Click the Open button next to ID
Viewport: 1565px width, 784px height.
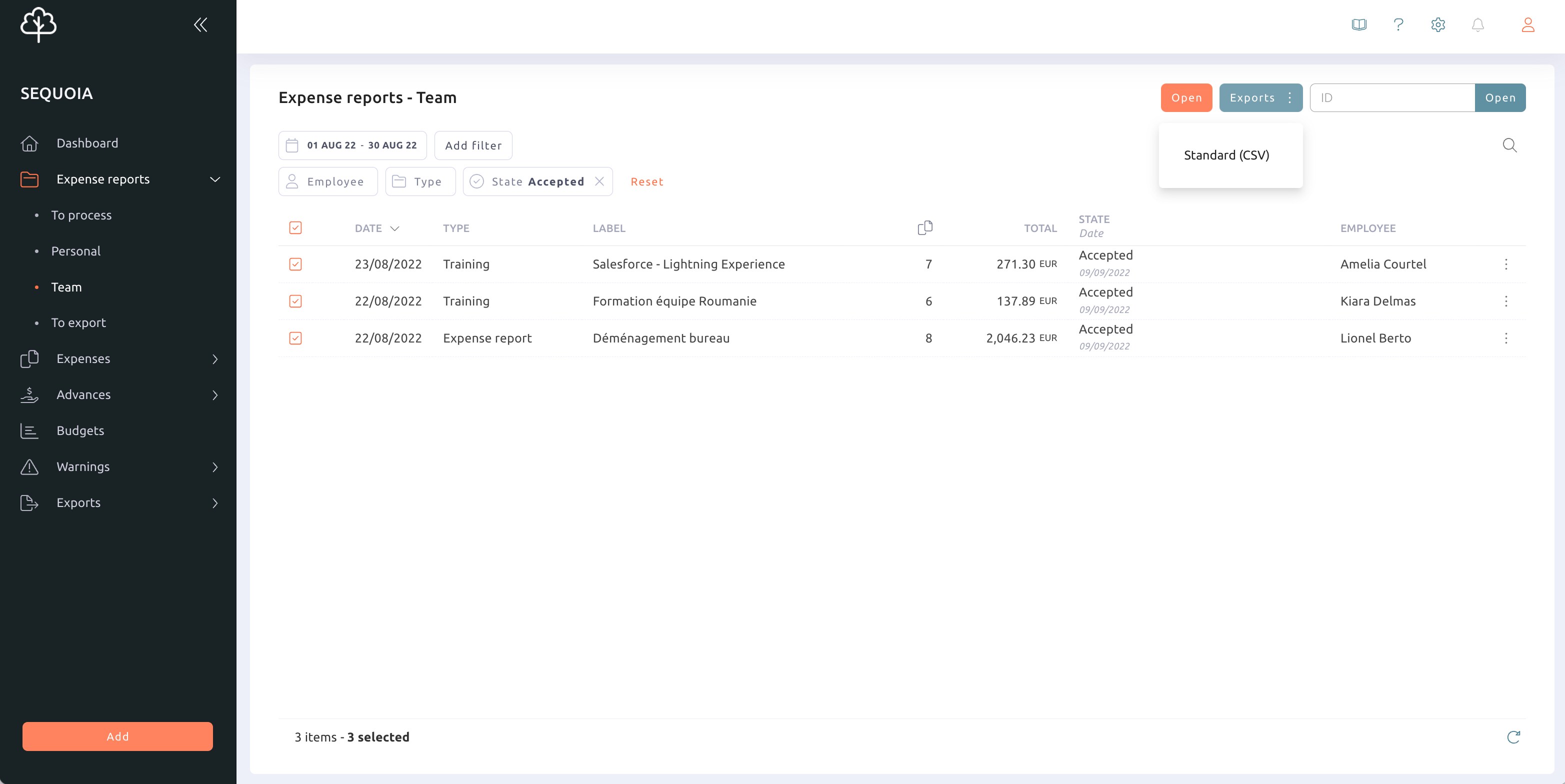point(1500,98)
